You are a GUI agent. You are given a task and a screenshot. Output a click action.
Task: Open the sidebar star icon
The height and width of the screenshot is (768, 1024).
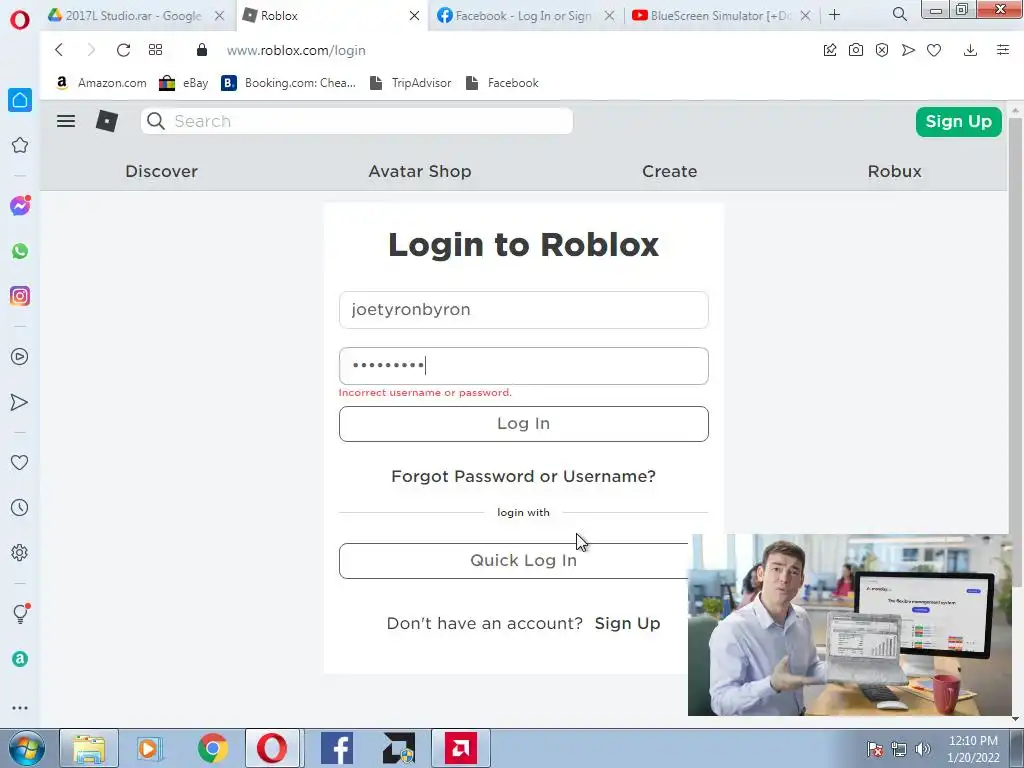coord(20,145)
